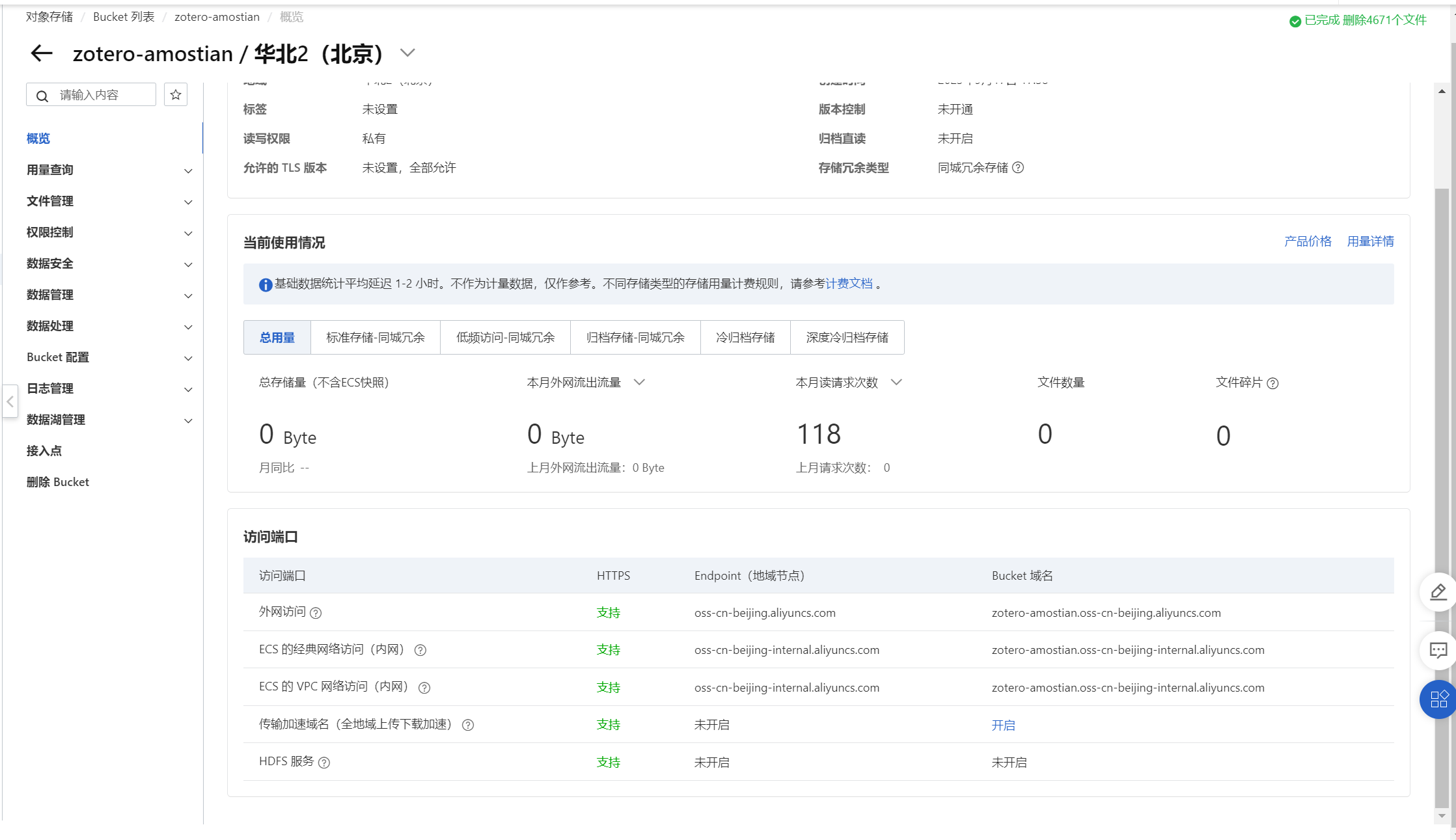
Task: Switch to 冷归档存储 tab
Action: (x=745, y=337)
